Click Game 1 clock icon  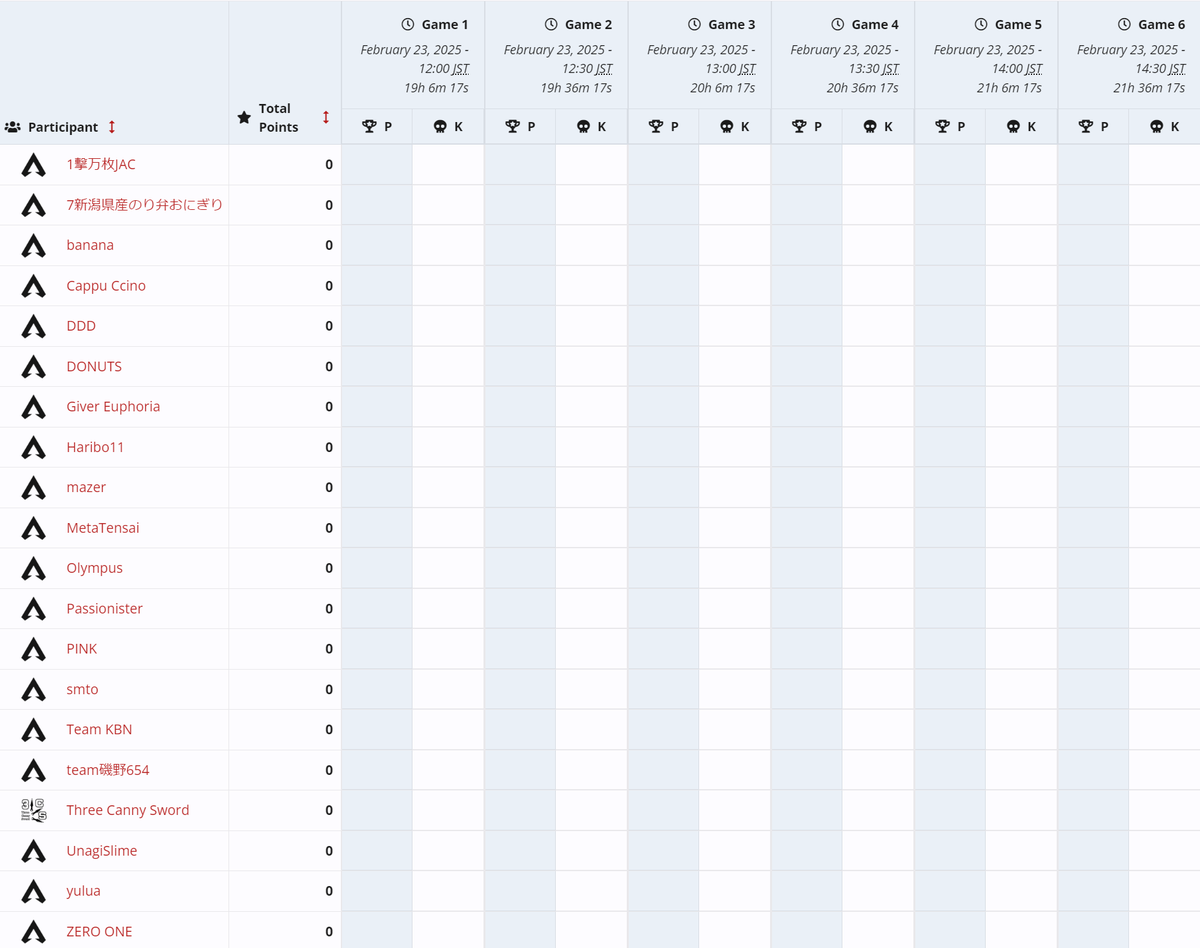point(407,24)
